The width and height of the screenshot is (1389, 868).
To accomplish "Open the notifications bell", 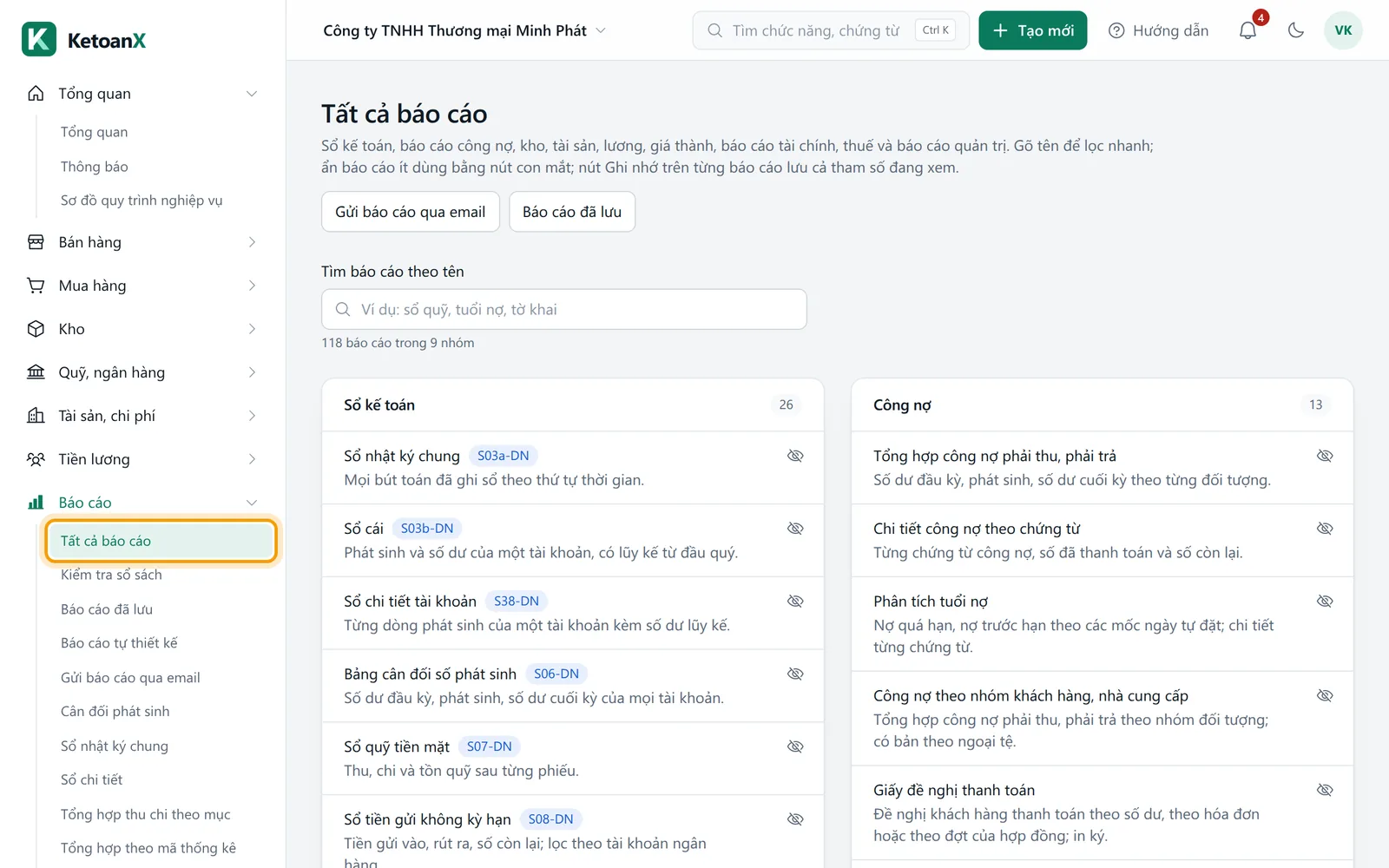I will pyautogui.click(x=1247, y=30).
